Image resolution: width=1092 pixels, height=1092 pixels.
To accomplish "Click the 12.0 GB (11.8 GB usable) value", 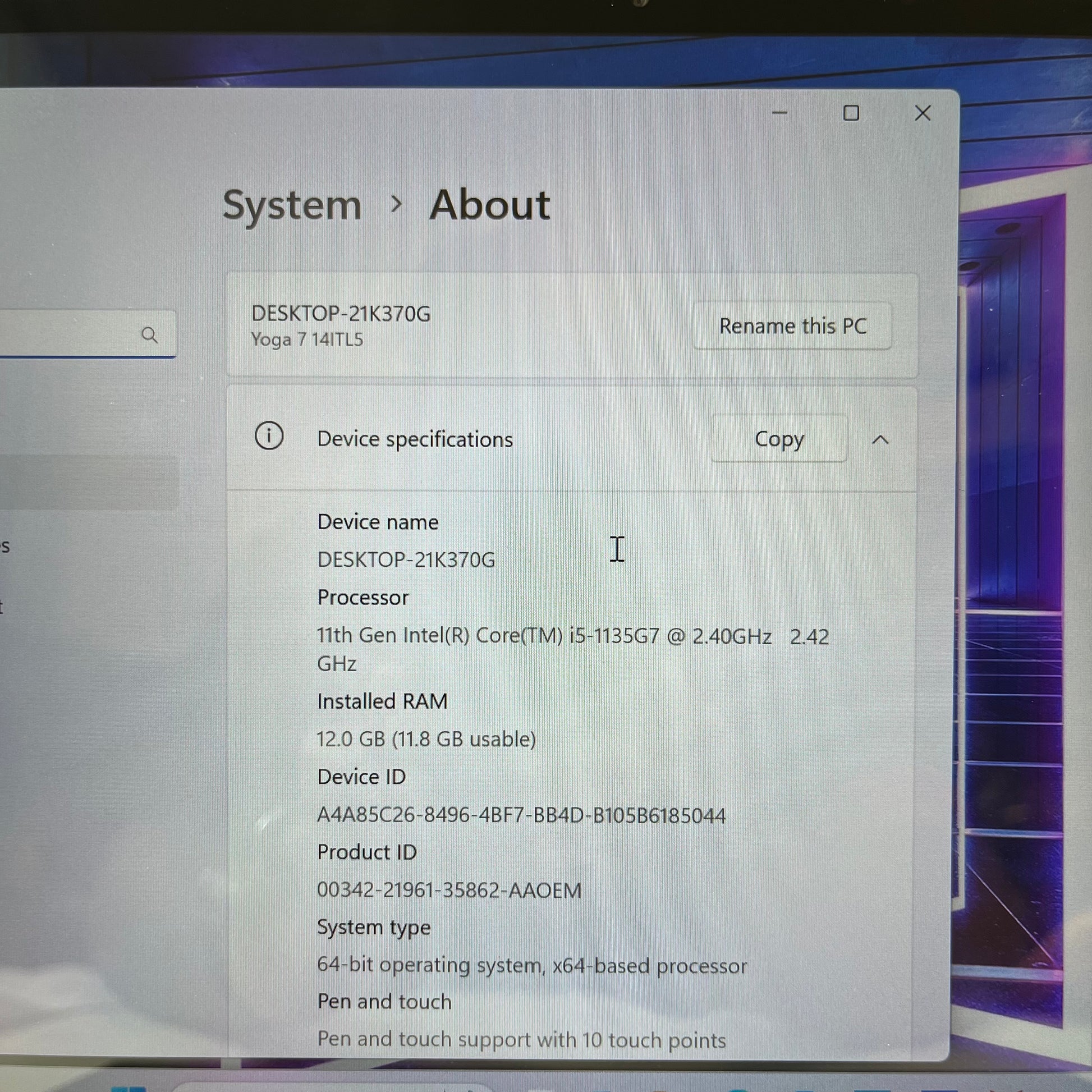I will [425, 739].
